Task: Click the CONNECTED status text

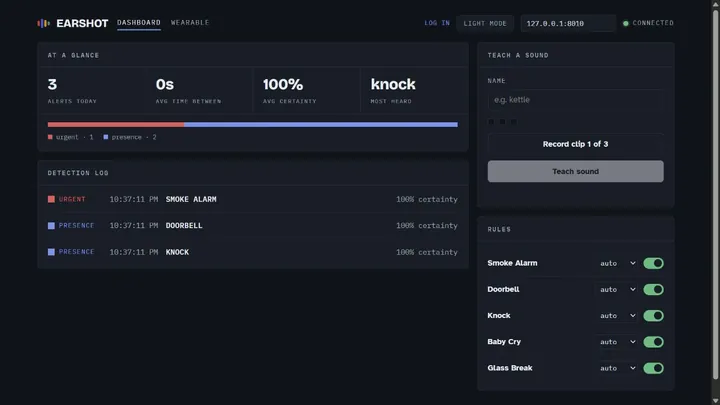Action: click(653, 23)
